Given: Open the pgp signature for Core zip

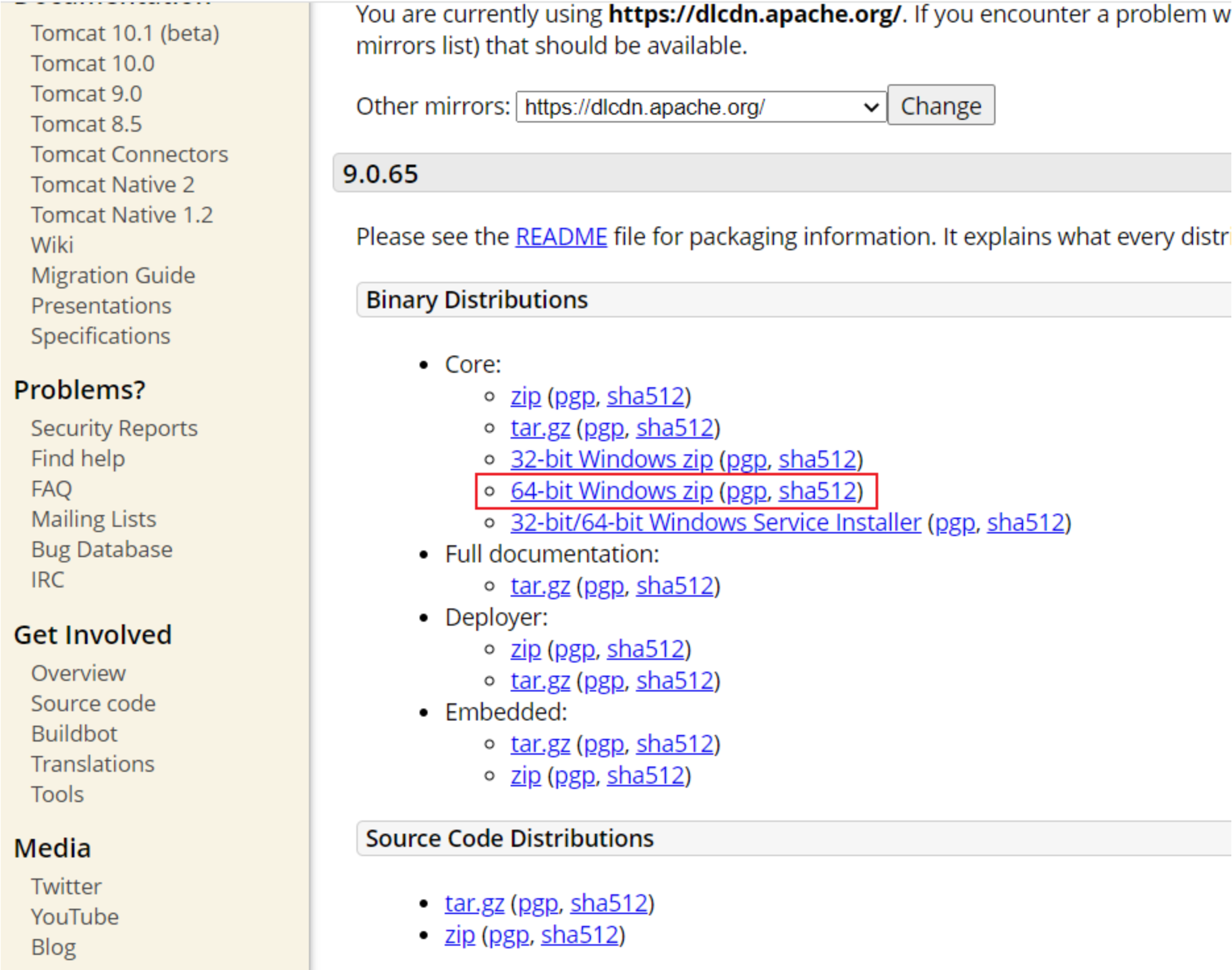Looking at the screenshot, I should click(x=574, y=396).
